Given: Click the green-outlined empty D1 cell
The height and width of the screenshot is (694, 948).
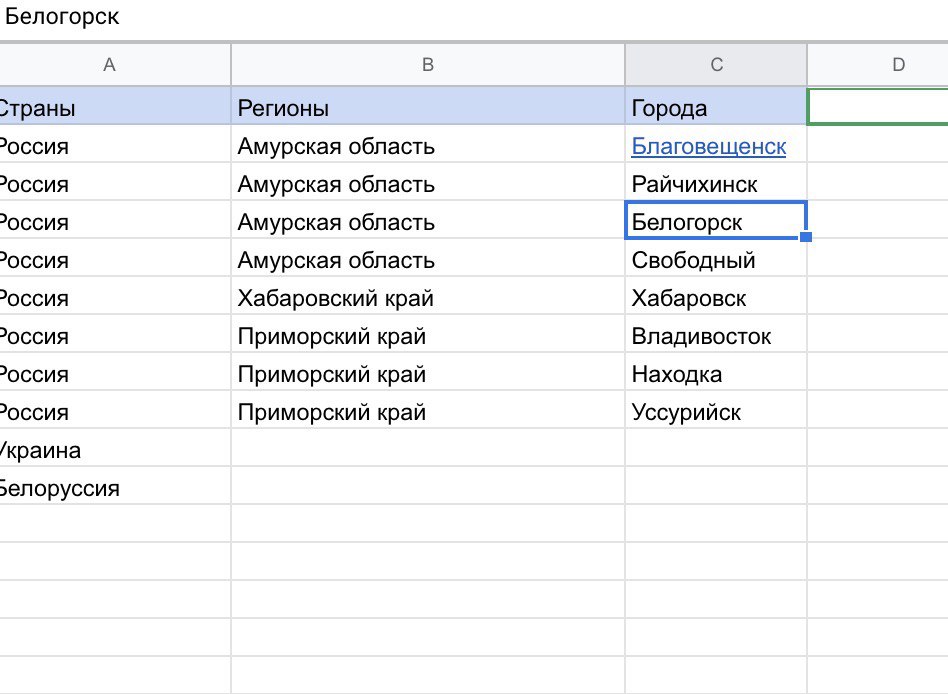Looking at the screenshot, I should (x=878, y=106).
